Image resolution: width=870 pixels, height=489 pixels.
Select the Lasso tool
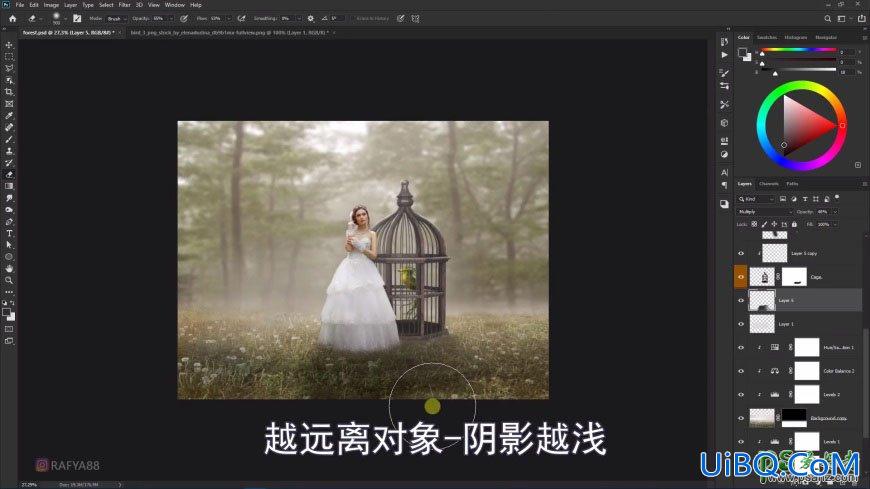[9, 68]
